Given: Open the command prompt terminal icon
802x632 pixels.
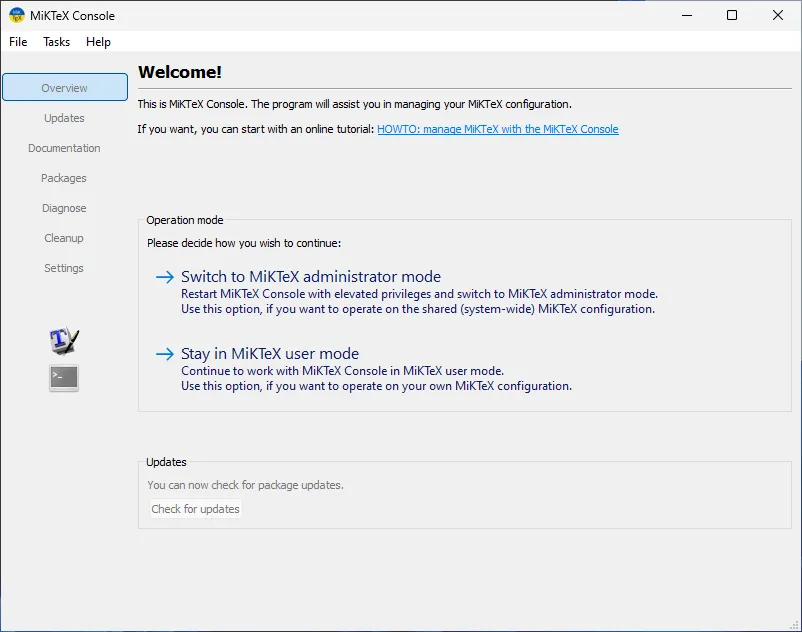Looking at the screenshot, I should click(x=64, y=378).
